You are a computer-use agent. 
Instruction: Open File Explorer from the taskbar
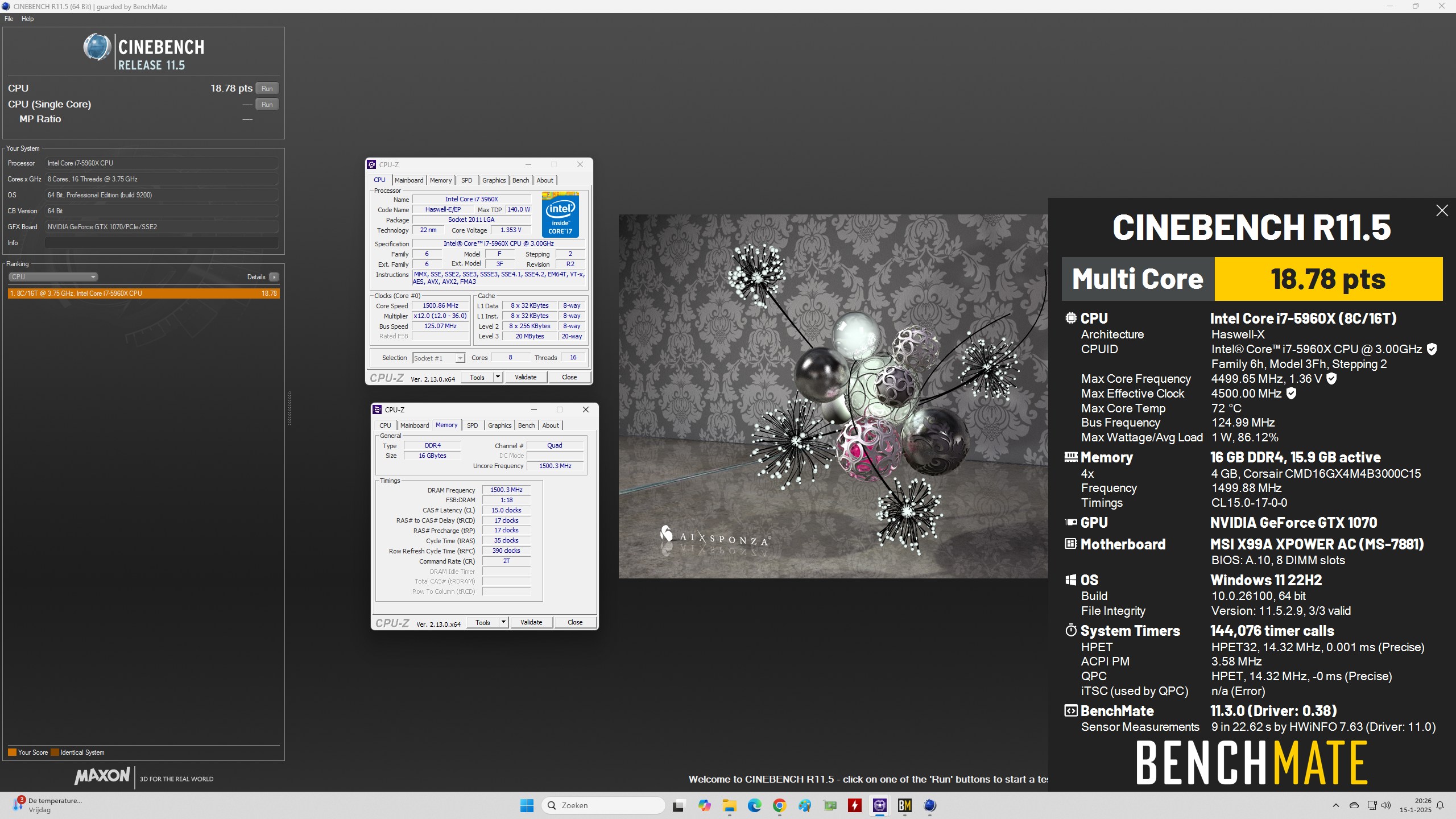(x=729, y=805)
